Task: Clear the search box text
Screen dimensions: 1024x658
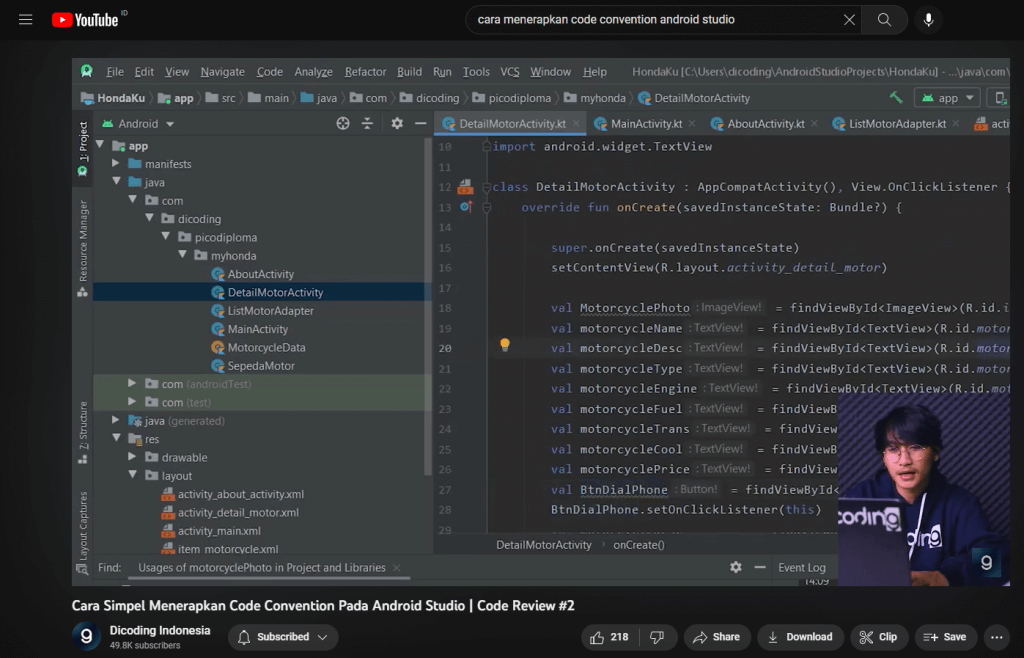Action: [x=849, y=20]
